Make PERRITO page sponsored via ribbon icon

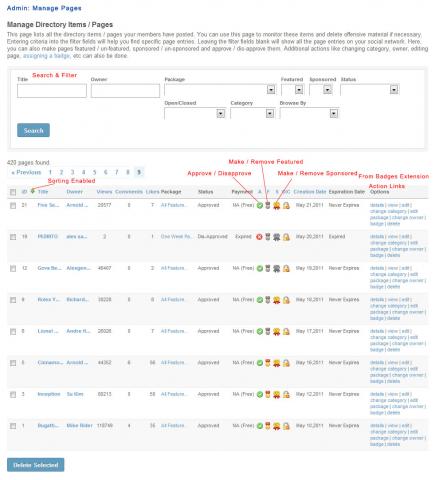(276, 237)
